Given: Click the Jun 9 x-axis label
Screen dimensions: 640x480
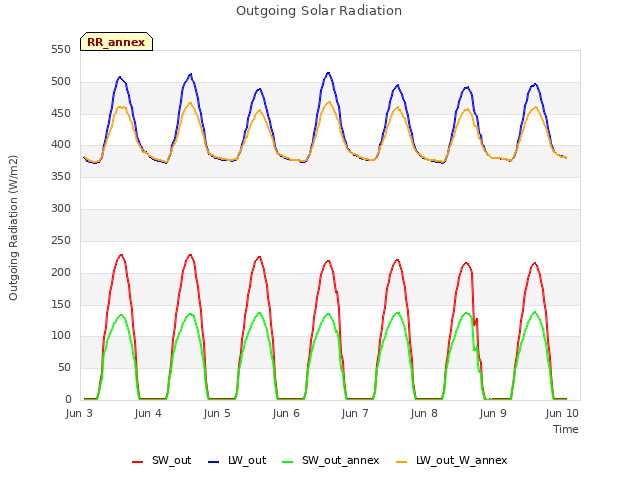Looking at the screenshot, I should 493,413.
